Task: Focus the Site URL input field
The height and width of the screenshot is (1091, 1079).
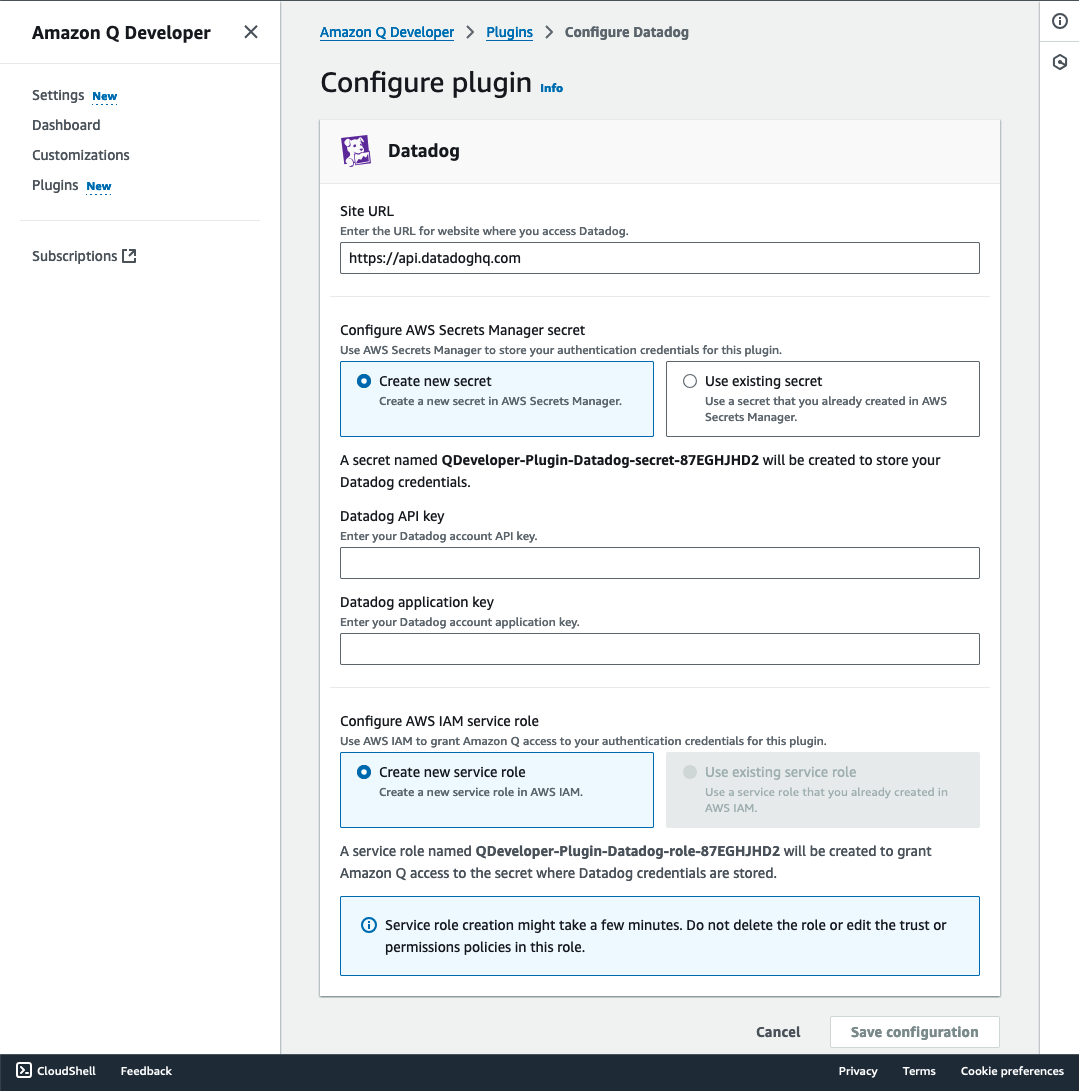Action: [x=660, y=258]
